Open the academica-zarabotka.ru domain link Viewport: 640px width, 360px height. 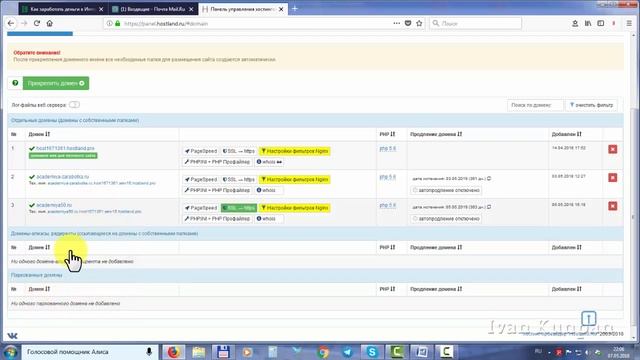(x=62, y=177)
